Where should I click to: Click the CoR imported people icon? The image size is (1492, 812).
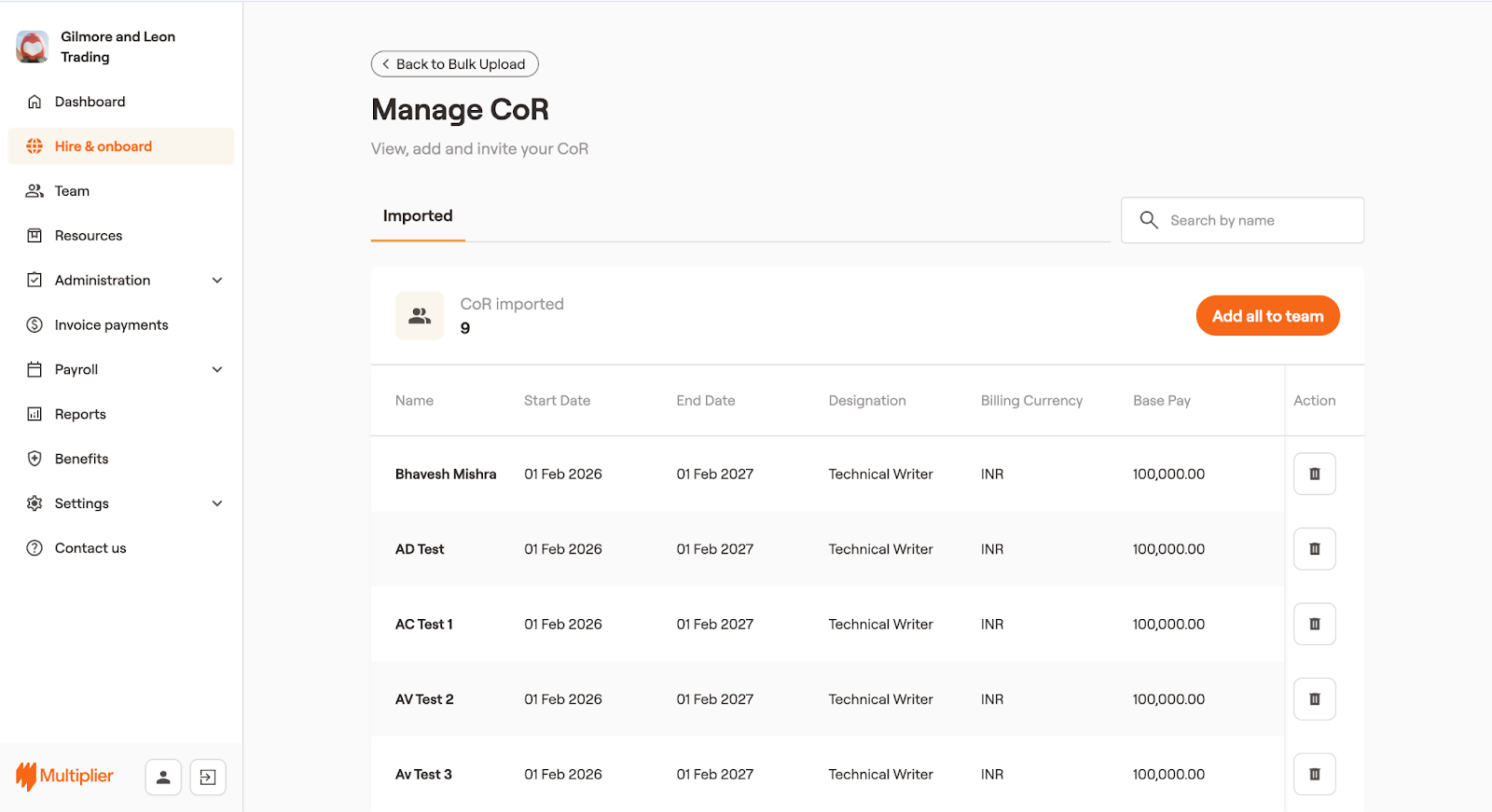420,316
